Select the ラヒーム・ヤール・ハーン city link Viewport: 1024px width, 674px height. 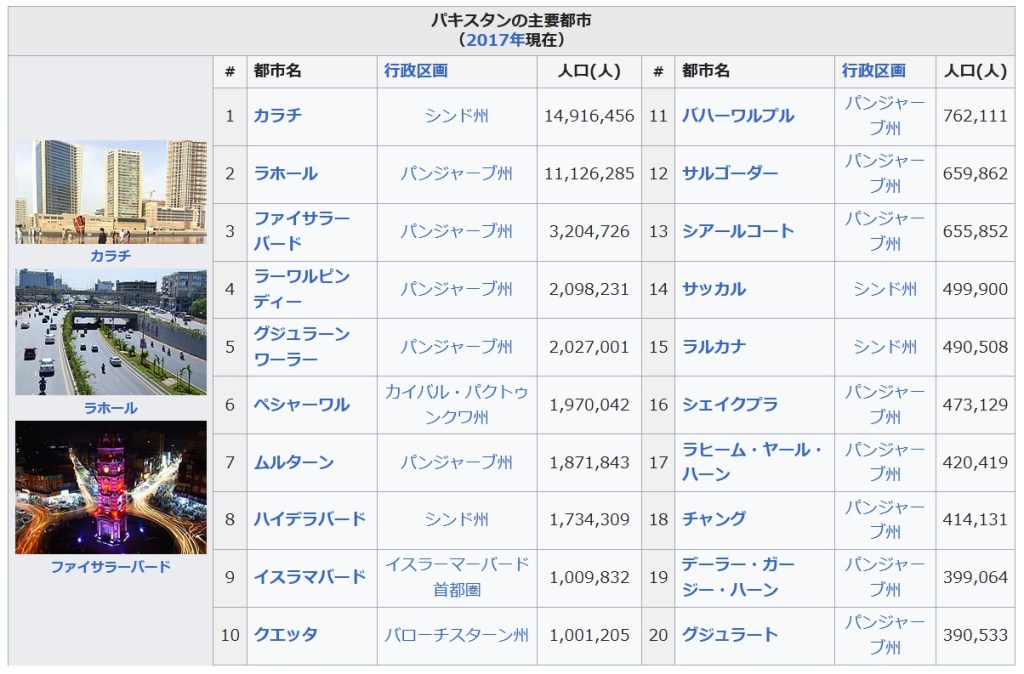[x=750, y=462]
